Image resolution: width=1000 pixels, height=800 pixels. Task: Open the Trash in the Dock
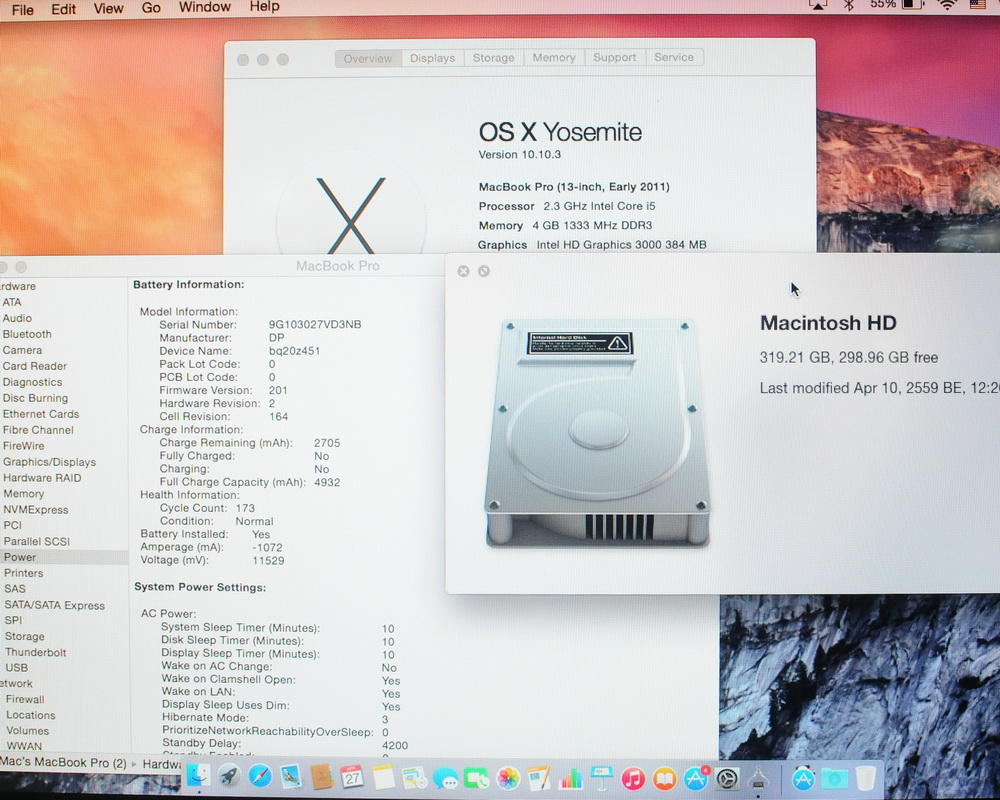pos(865,778)
